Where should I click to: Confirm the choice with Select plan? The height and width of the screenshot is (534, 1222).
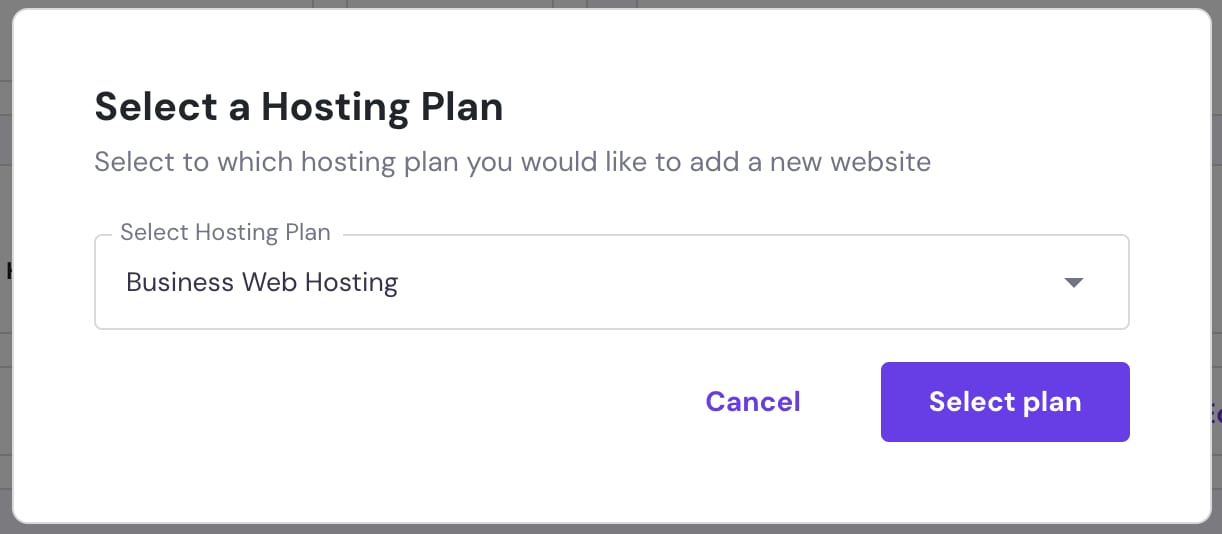[1005, 402]
